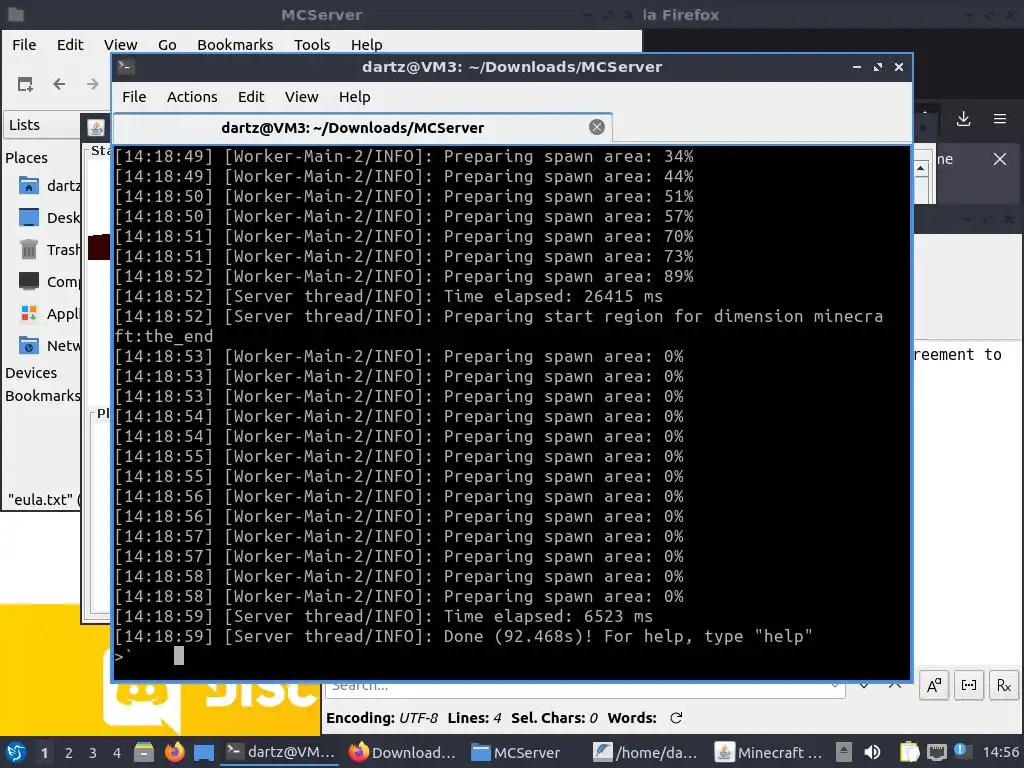Open Trash in Places sidebar

tap(50, 249)
